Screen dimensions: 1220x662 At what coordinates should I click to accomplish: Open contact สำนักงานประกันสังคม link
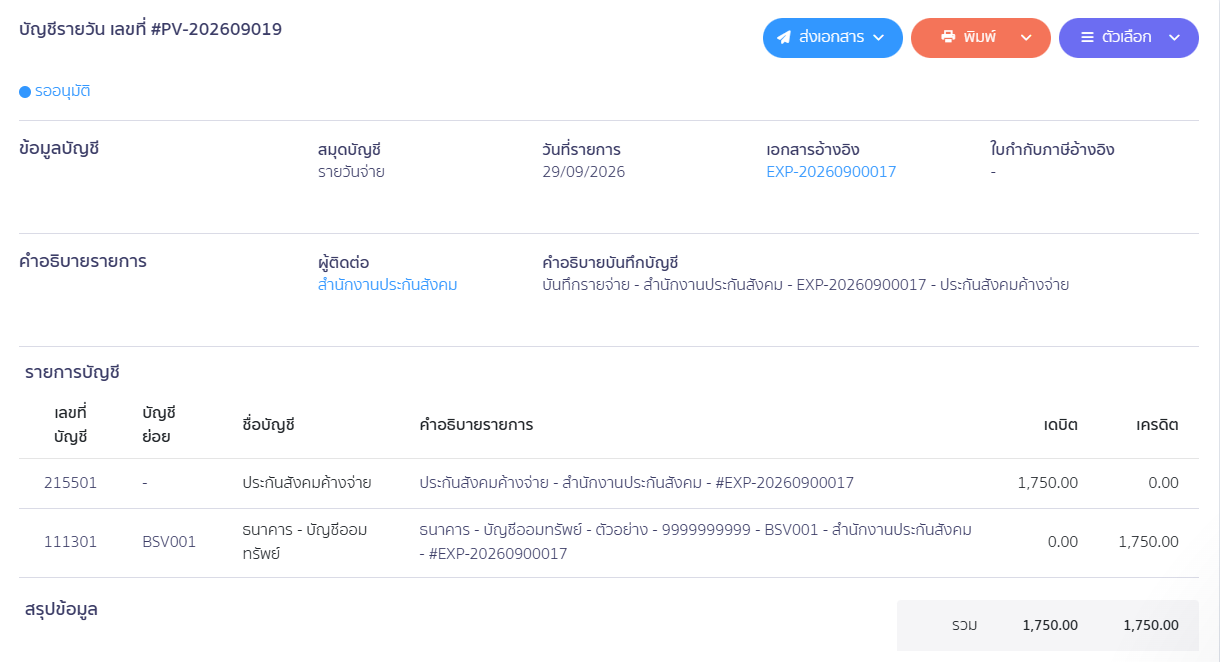point(387,285)
